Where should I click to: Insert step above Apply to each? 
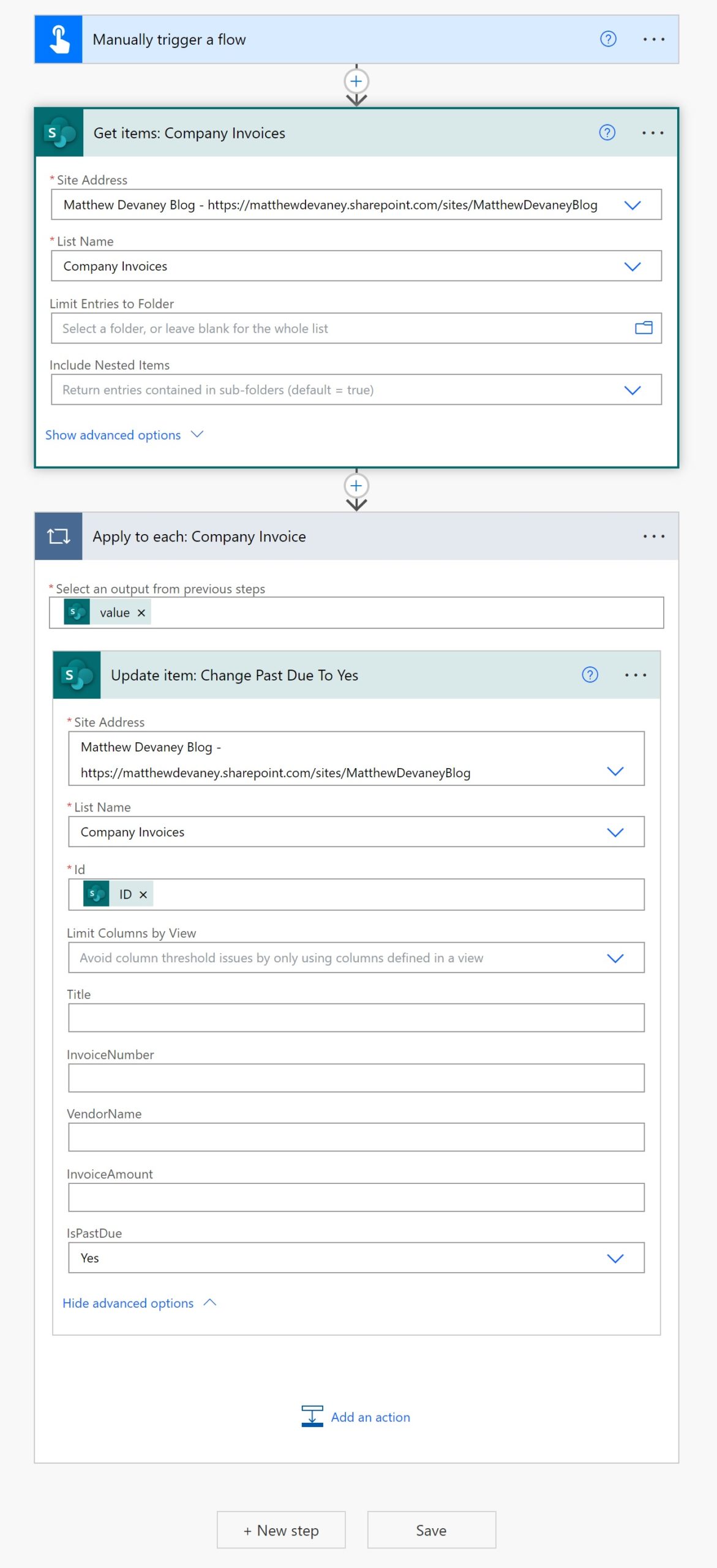[356, 486]
